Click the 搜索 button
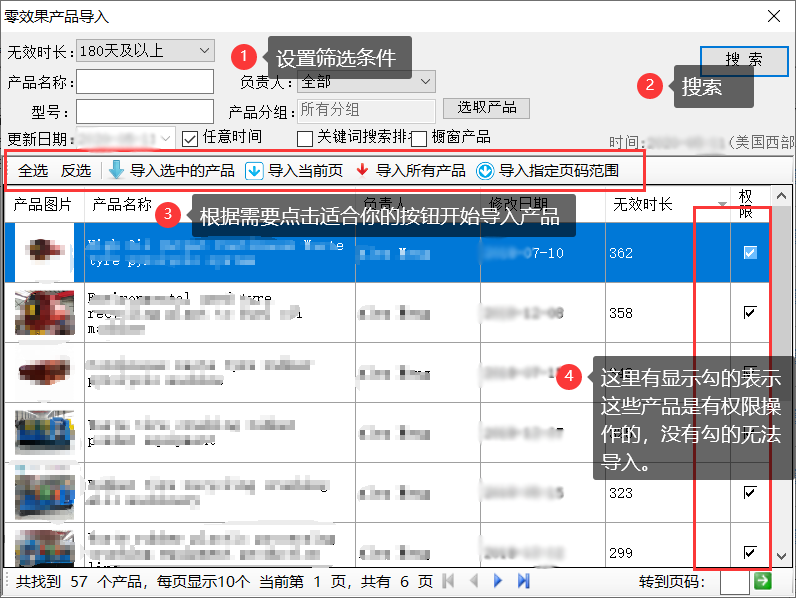The width and height of the screenshot is (796, 598). coord(744,60)
